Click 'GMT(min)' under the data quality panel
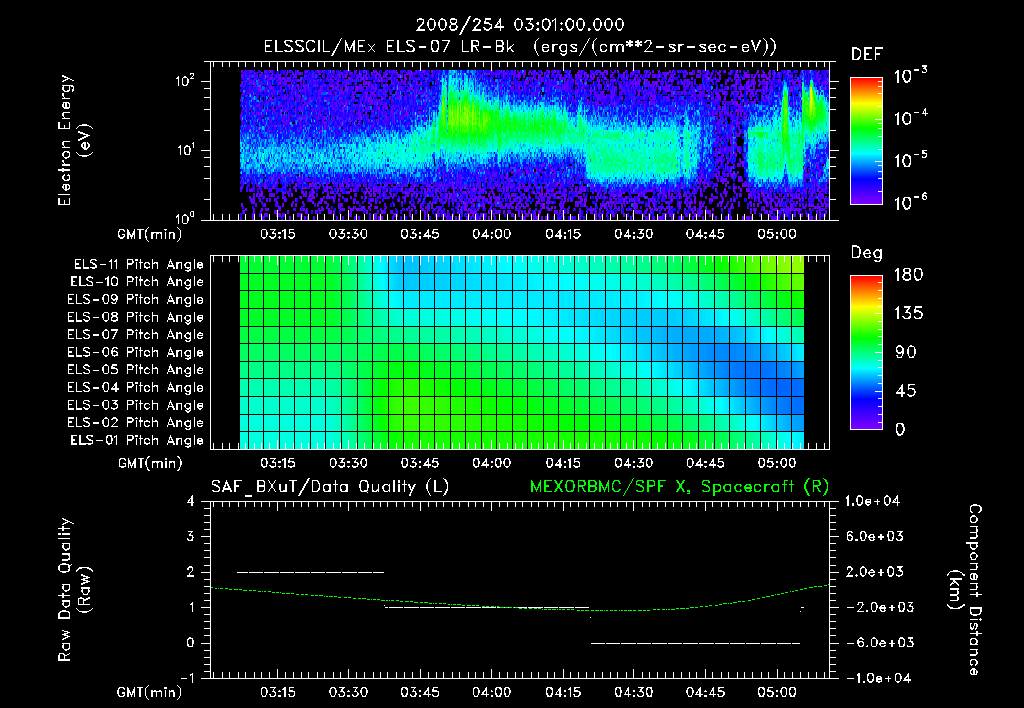The image size is (1024, 708). [149, 692]
